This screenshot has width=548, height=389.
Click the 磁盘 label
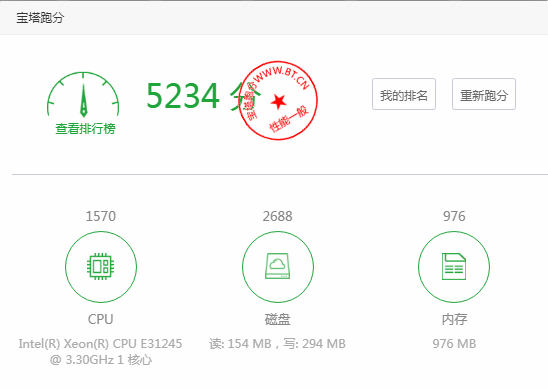tap(277, 319)
